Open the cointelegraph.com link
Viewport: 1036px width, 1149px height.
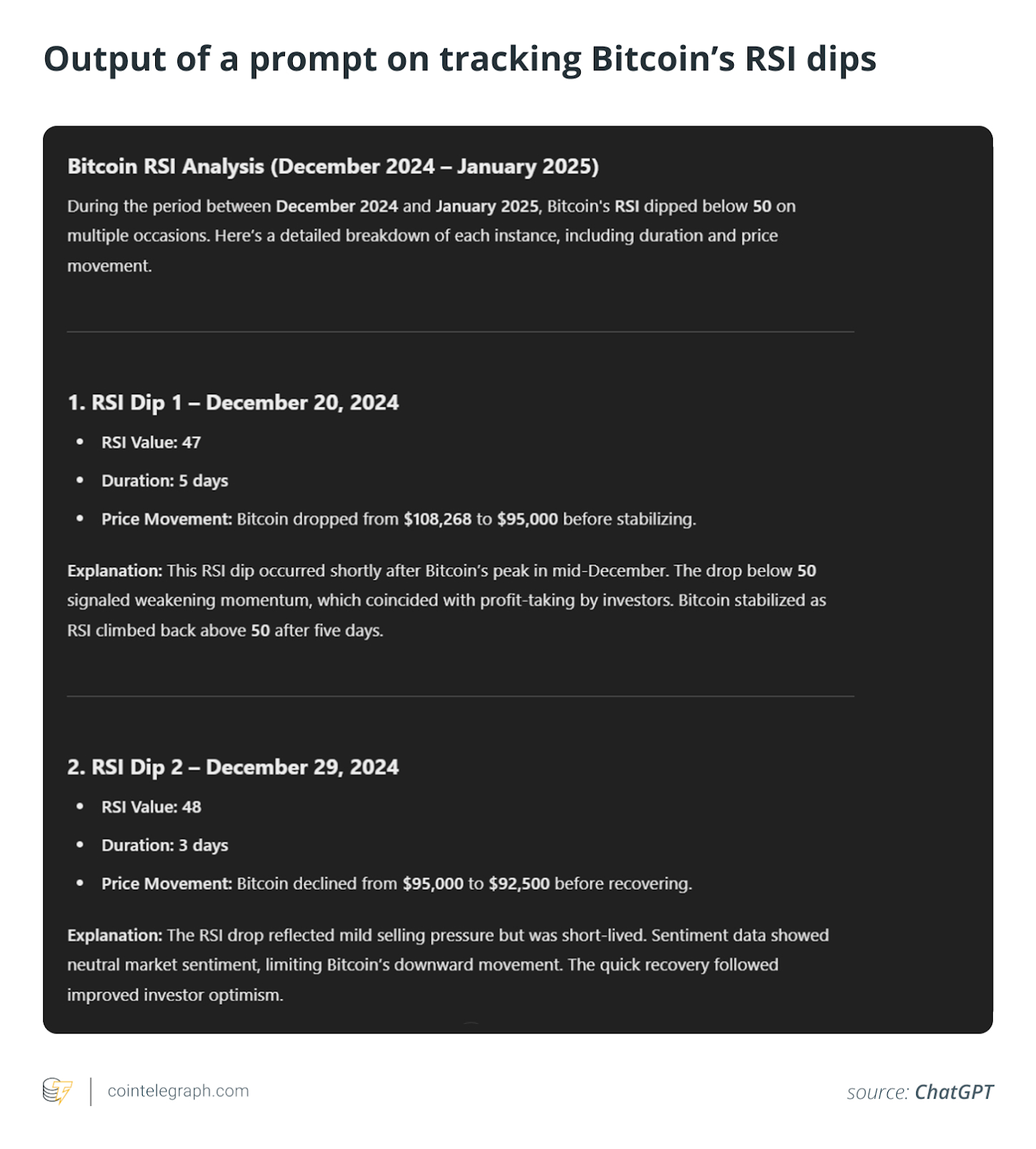pos(178,1091)
